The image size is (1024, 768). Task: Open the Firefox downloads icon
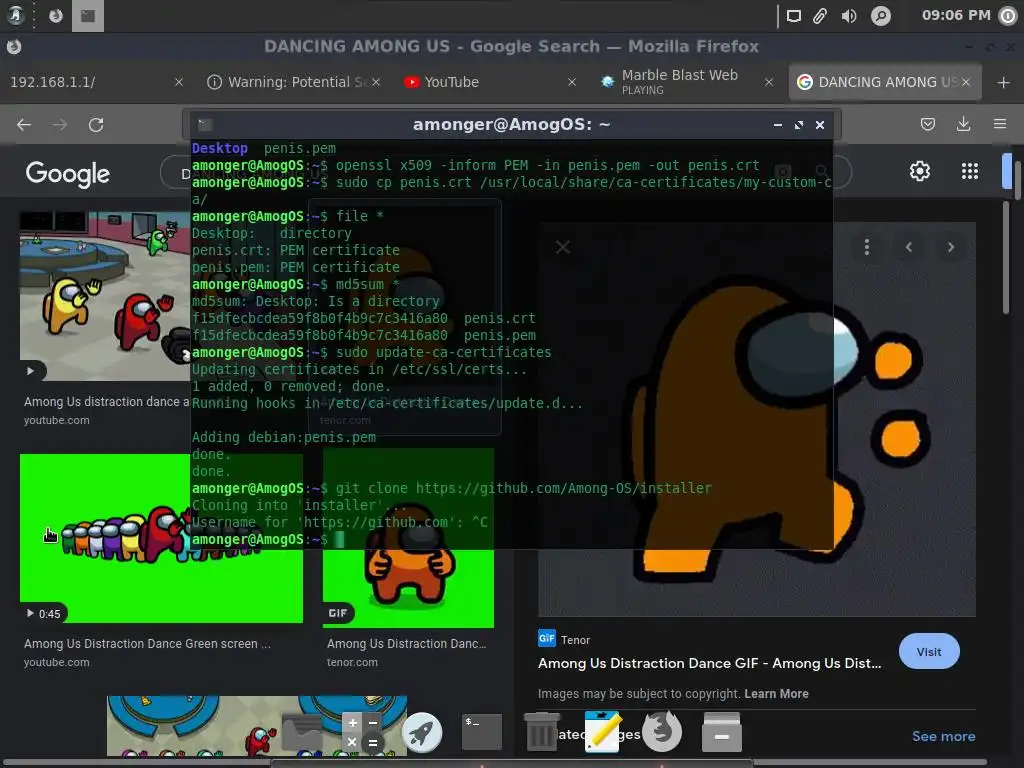tap(963, 124)
